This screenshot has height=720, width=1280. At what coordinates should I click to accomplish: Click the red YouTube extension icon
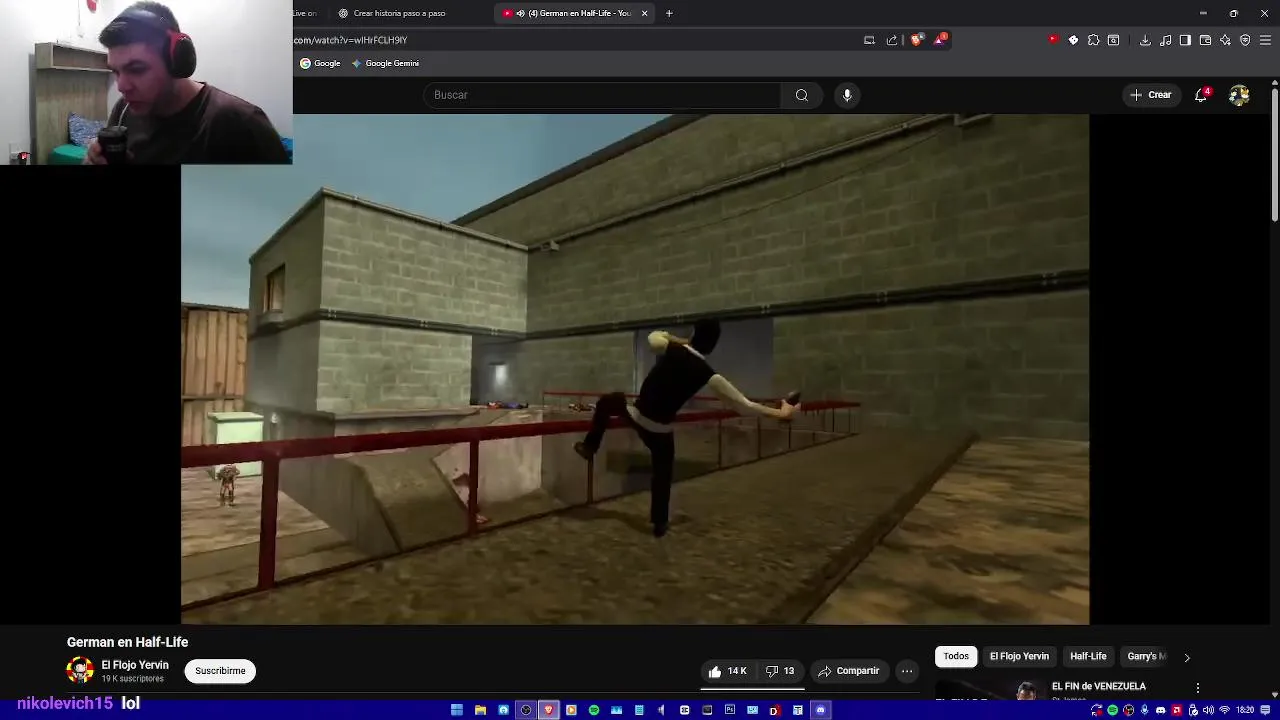click(1053, 39)
